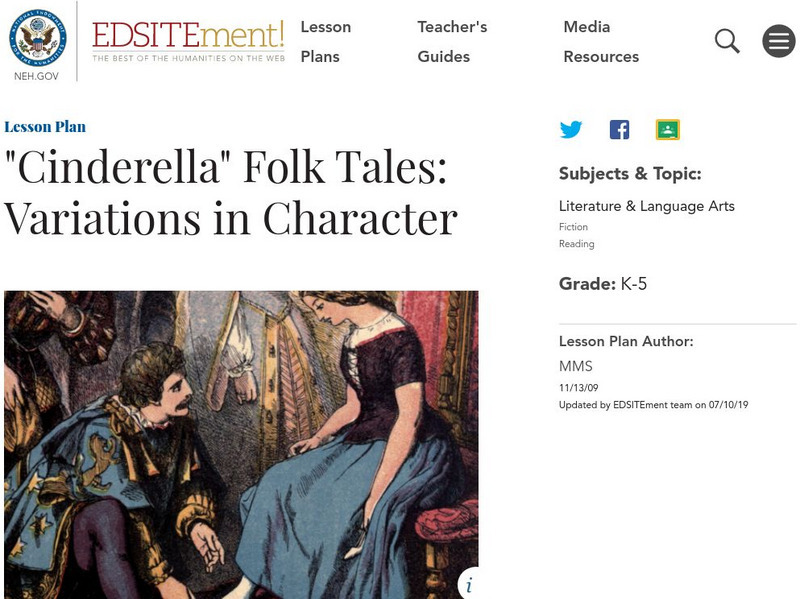Click the Grade K-5 label

603,284
